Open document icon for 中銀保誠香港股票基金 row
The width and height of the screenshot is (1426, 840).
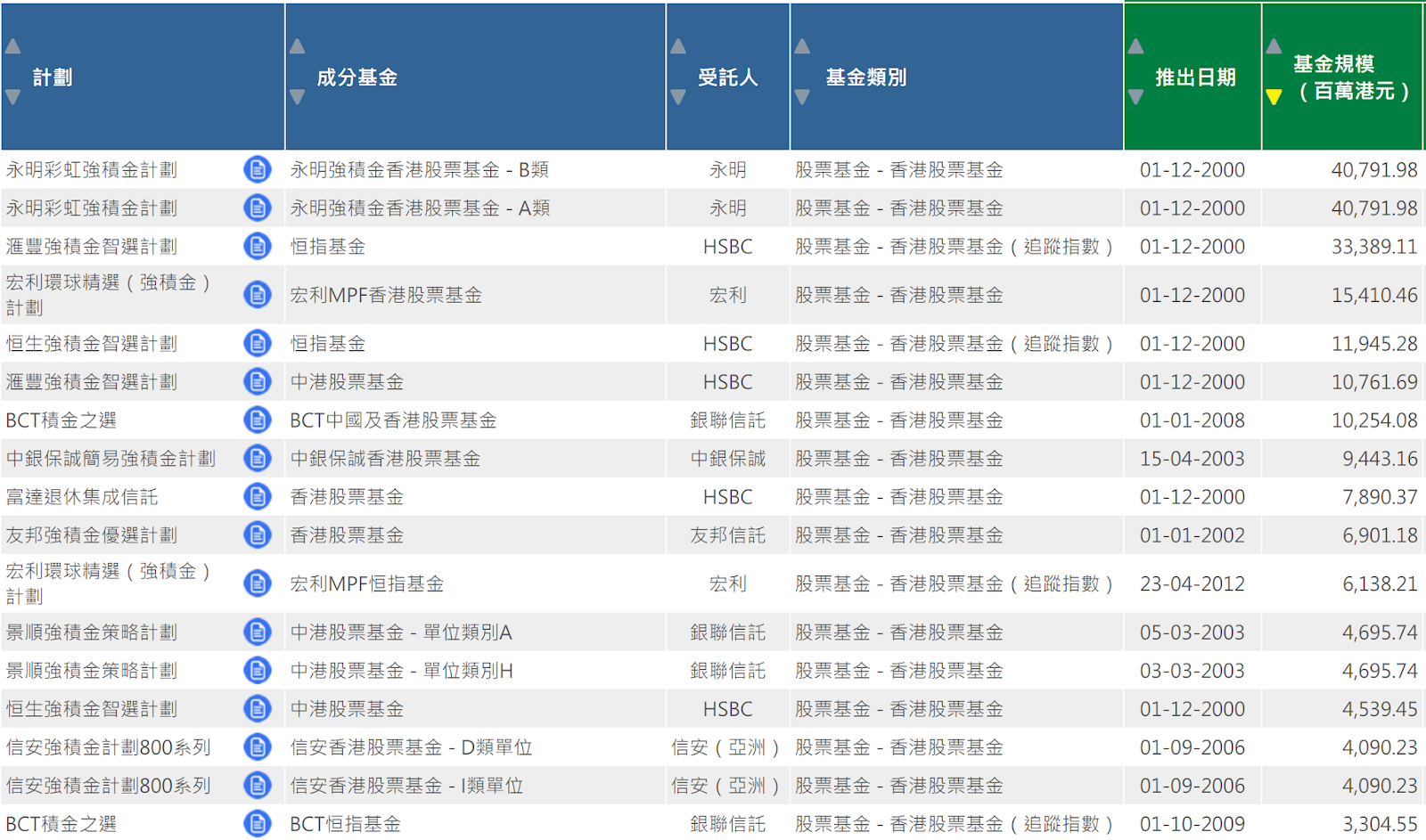click(x=258, y=458)
